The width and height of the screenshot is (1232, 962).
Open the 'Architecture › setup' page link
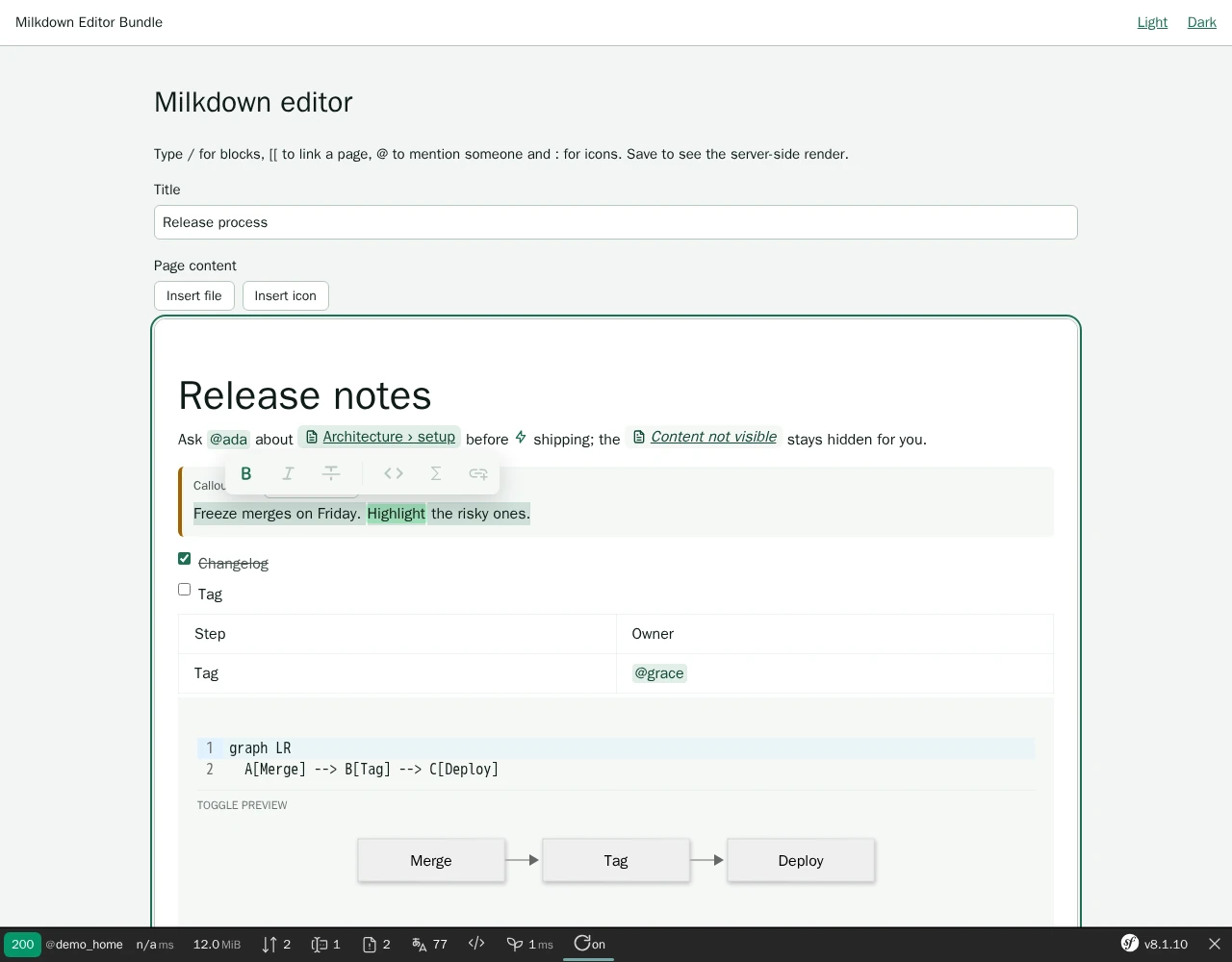click(379, 437)
